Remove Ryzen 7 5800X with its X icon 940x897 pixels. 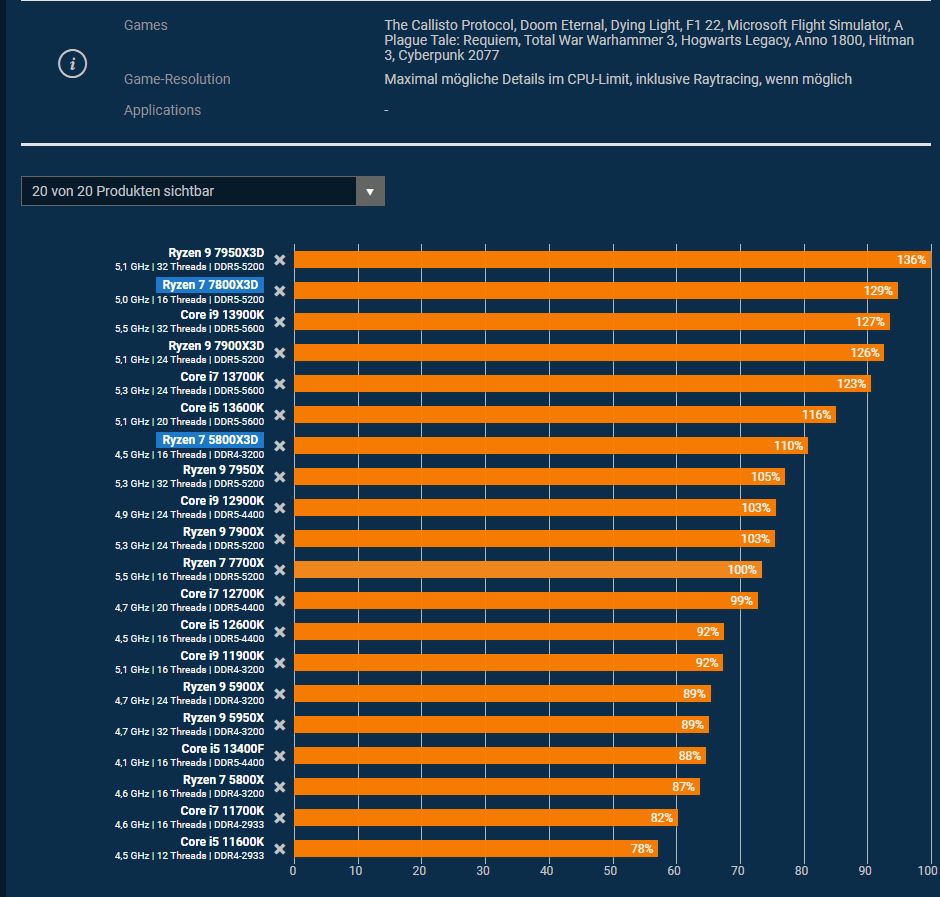(x=279, y=787)
